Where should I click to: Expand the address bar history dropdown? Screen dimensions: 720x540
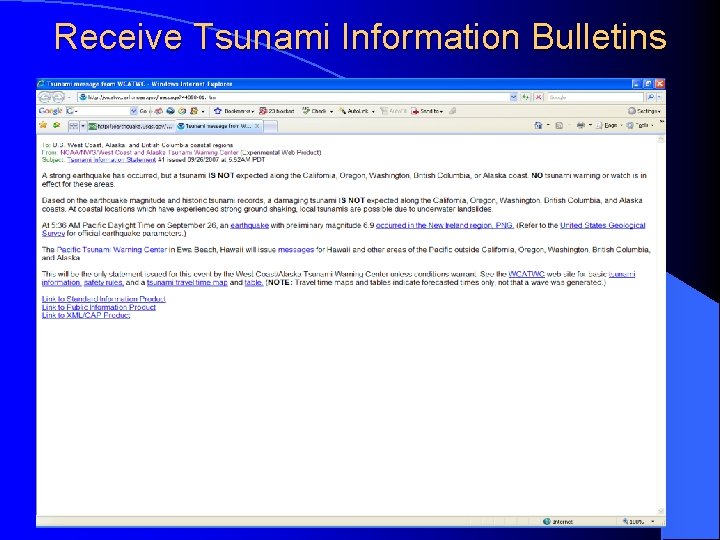pos(513,97)
